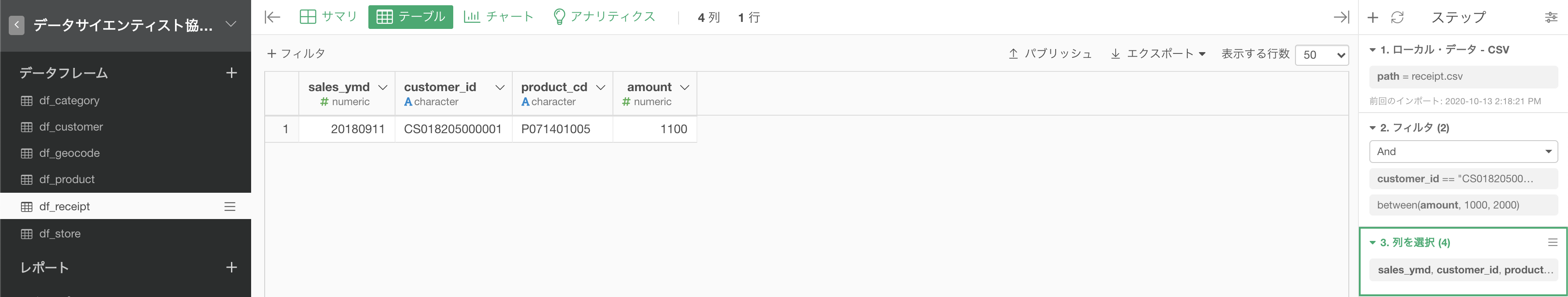Open menu of step 3 列を選択

click(1553, 243)
